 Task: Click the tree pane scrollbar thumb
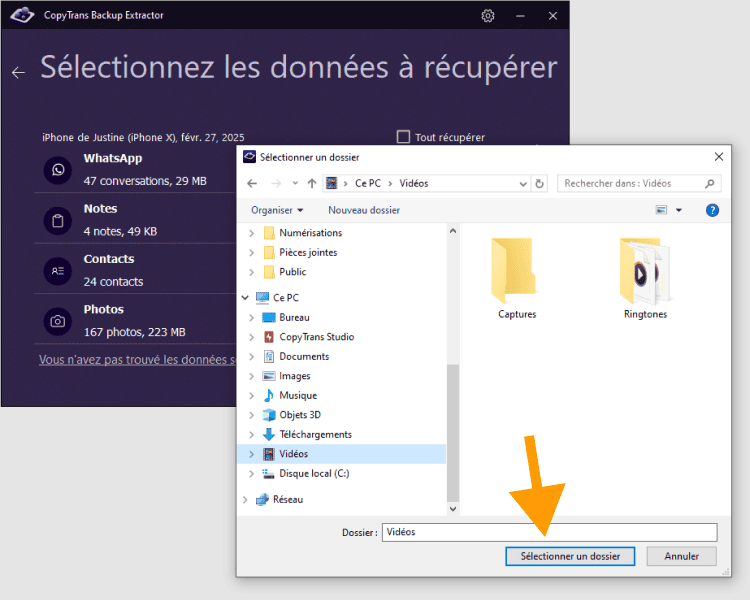tap(453, 433)
